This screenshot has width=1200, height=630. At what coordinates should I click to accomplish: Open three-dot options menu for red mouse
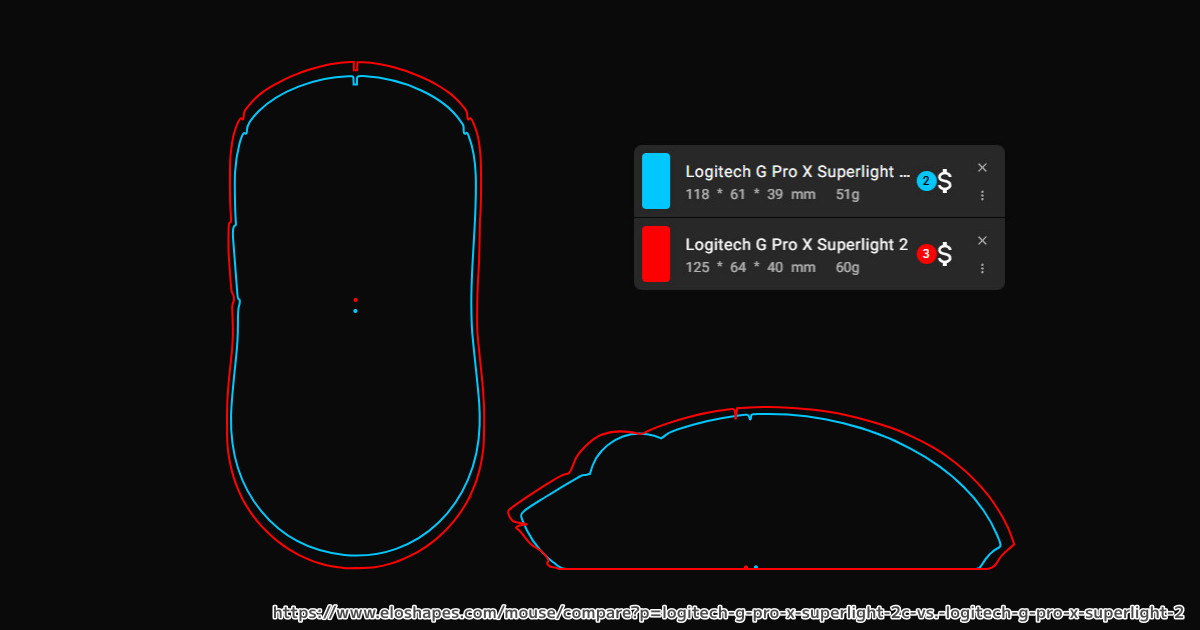click(x=982, y=268)
